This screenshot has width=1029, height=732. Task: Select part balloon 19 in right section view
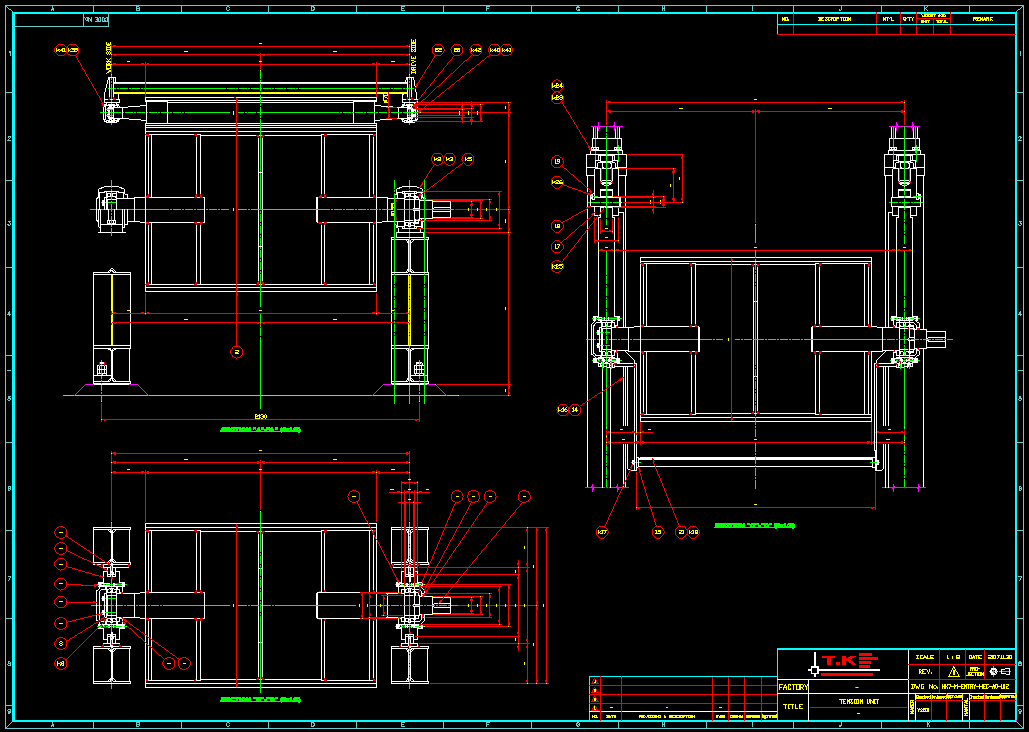[x=558, y=161]
